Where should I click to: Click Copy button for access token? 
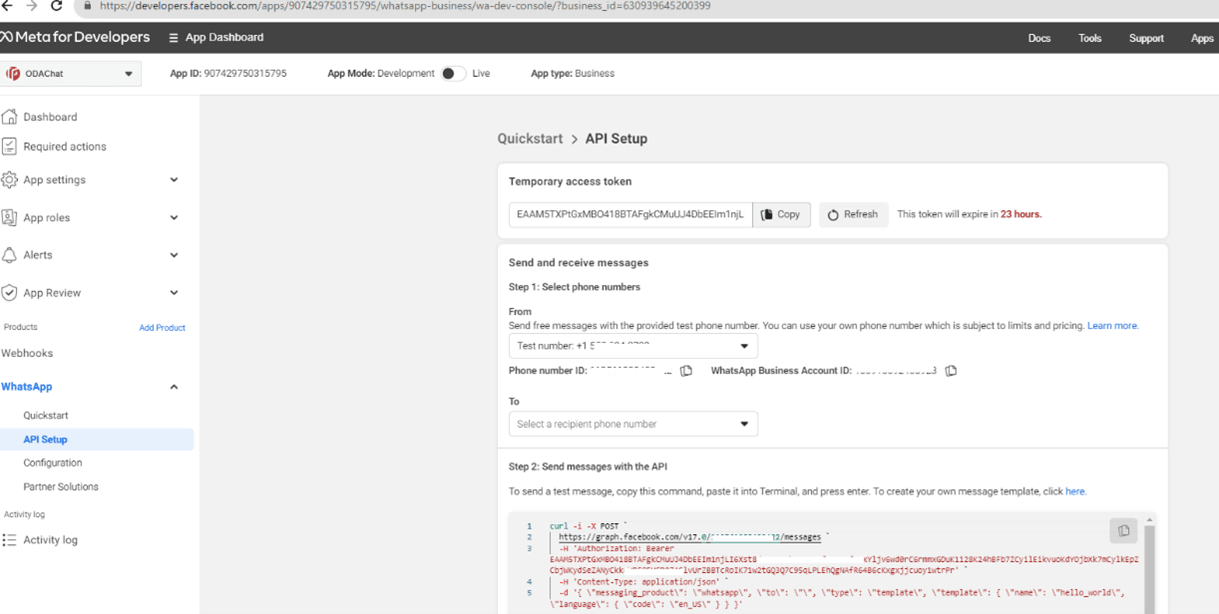click(781, 214)
